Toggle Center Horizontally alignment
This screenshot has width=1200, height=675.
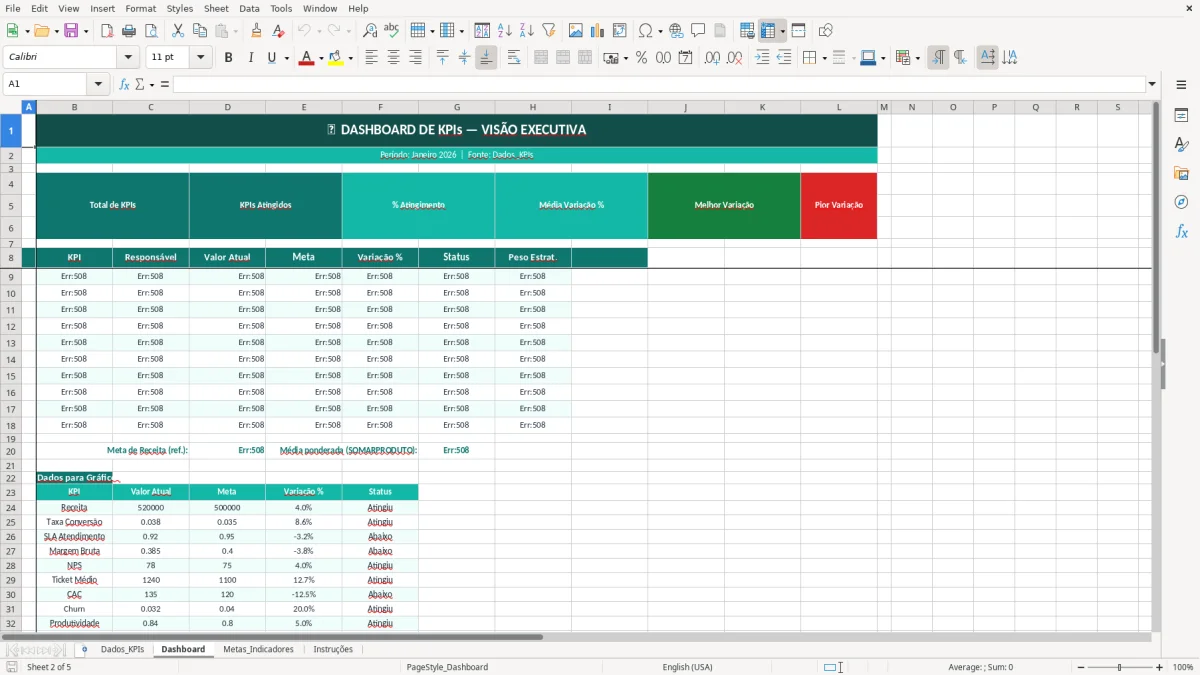pos(394,58)
